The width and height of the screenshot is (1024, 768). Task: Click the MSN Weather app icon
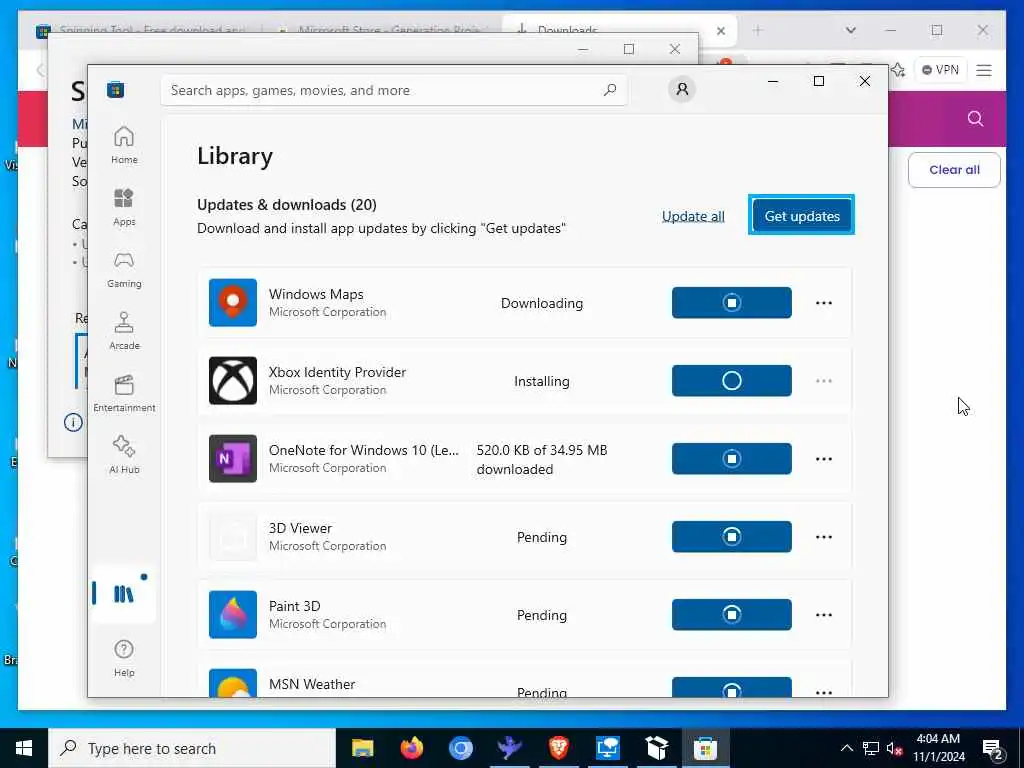232,682
